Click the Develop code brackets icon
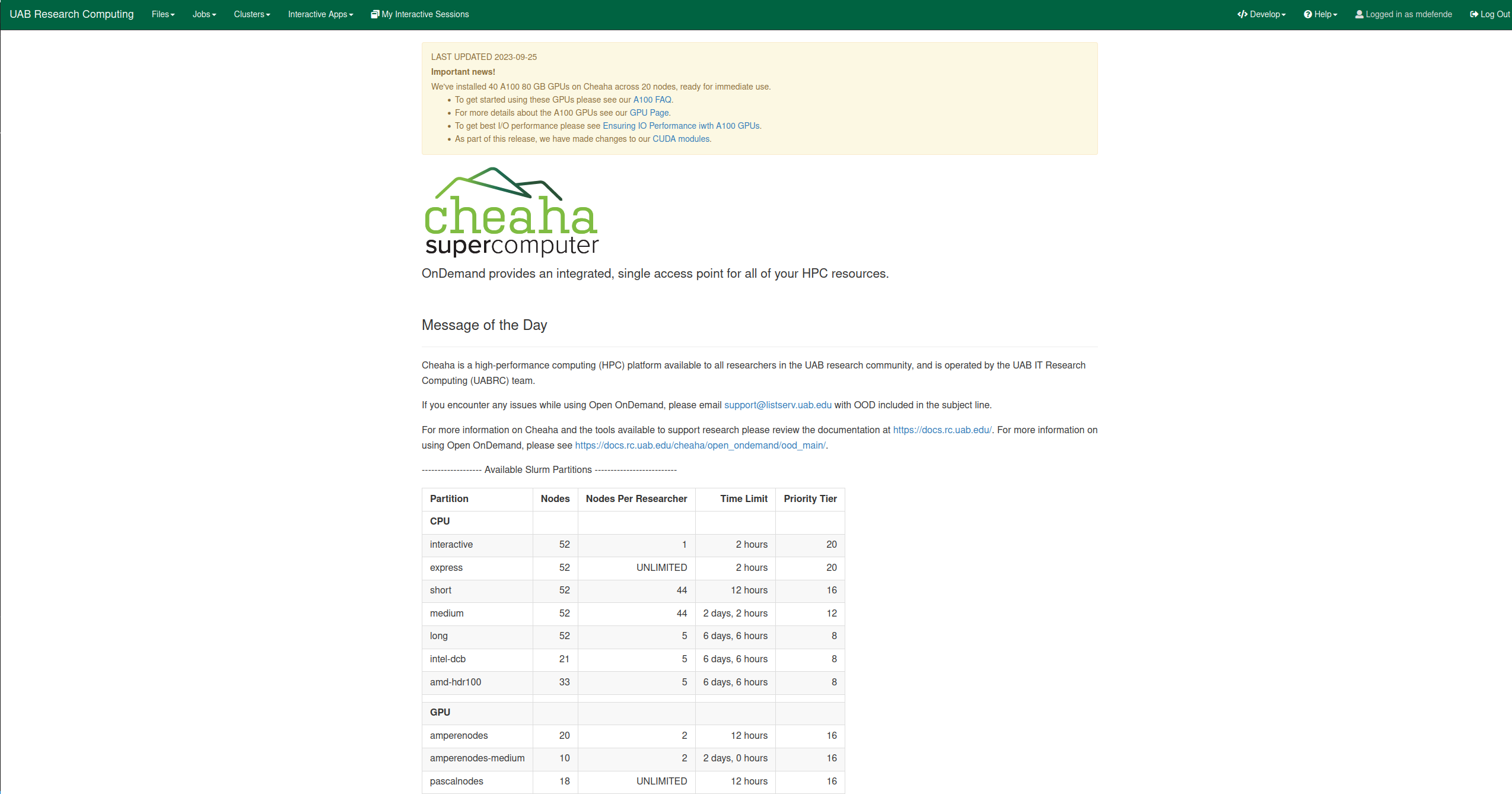 coord(1242,14)
